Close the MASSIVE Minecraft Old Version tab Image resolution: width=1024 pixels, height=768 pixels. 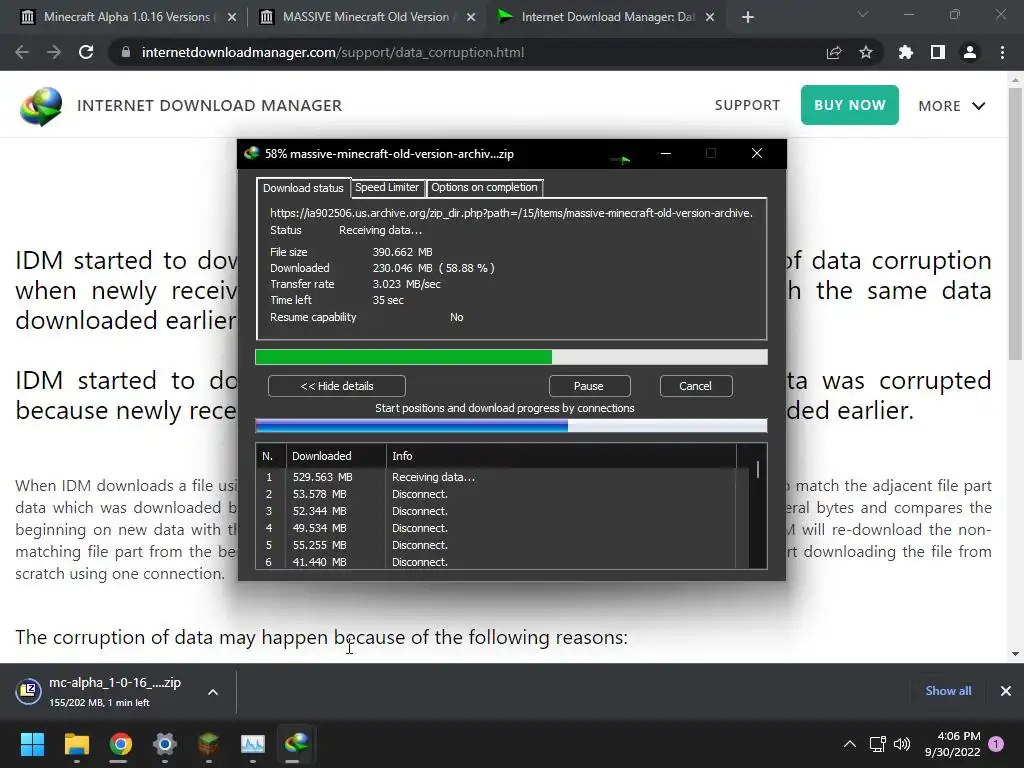pyautogui.click(x=471, y=18)
